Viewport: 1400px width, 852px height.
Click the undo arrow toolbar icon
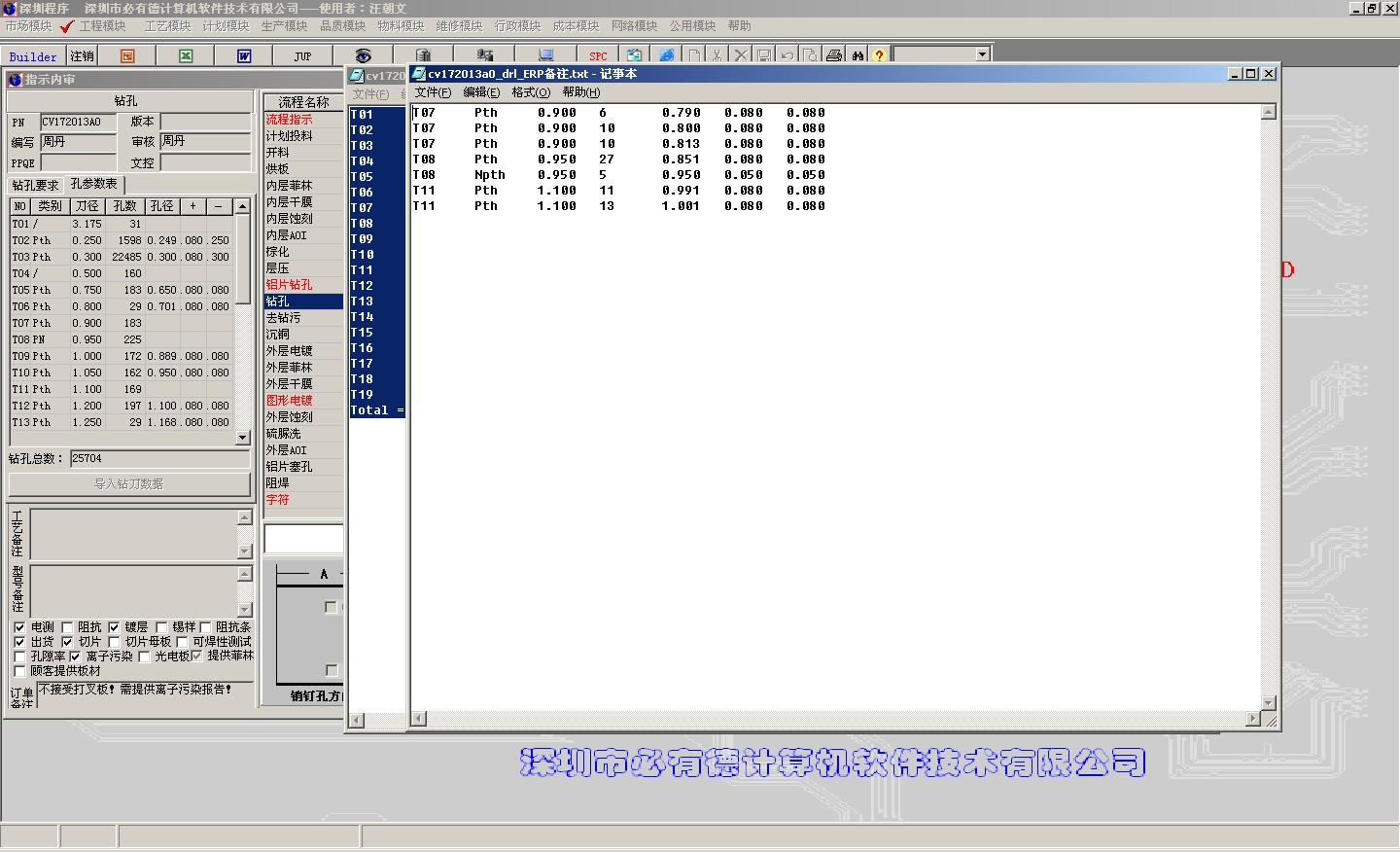(x=787, y=55)
